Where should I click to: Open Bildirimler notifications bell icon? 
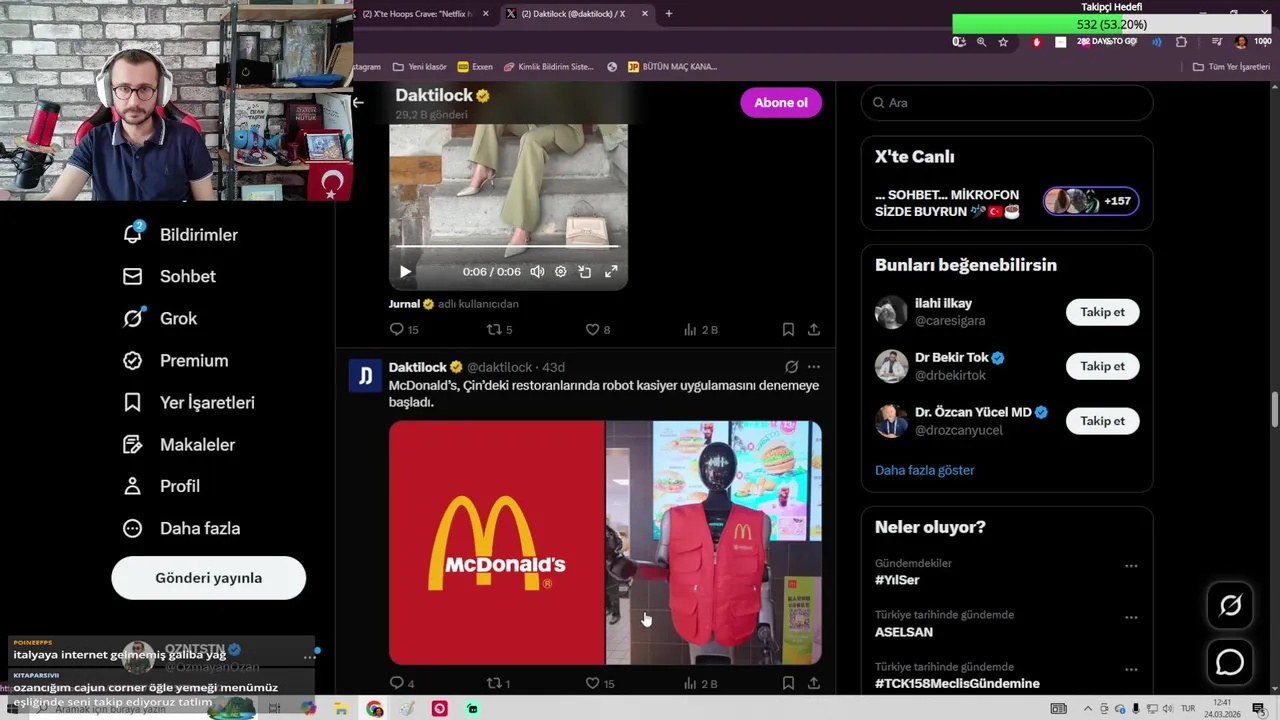(x=133, y=233)
